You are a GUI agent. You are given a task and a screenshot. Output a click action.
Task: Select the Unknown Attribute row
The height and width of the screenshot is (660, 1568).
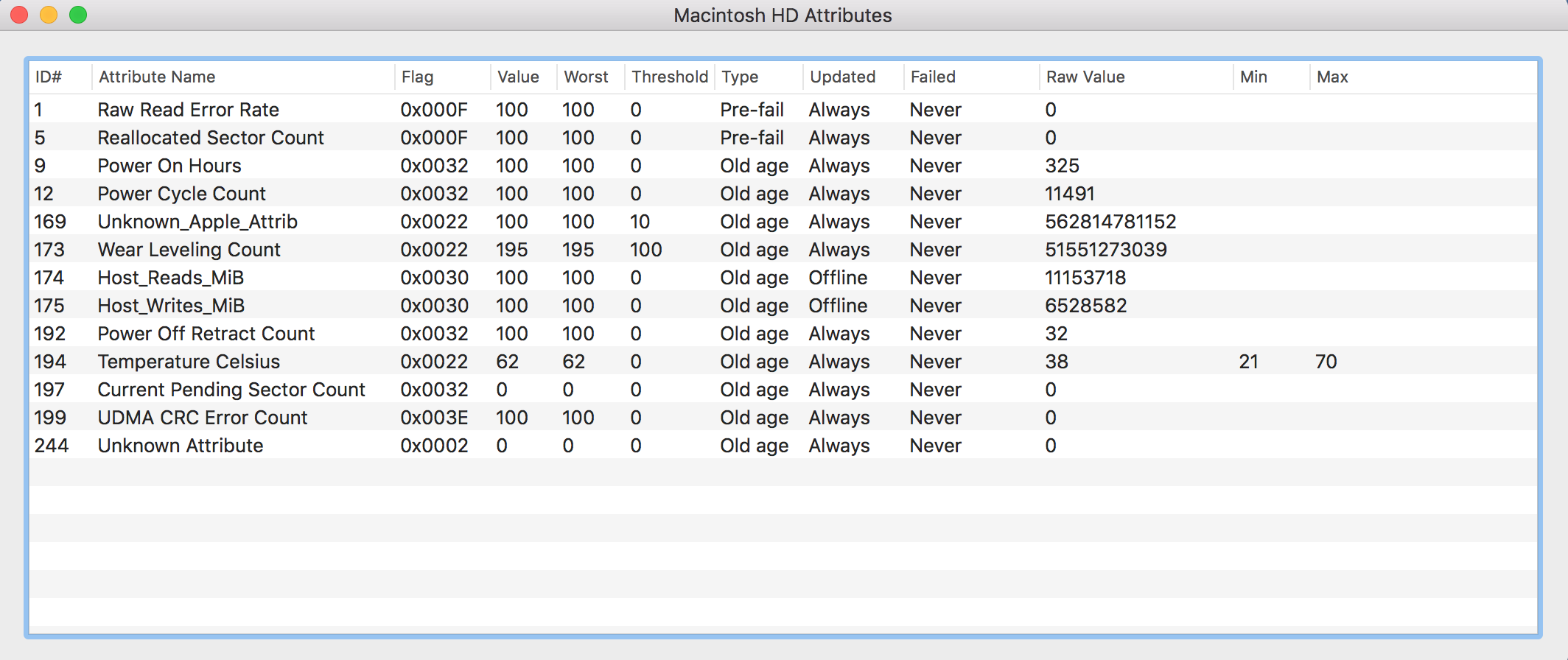coord(783,446)
